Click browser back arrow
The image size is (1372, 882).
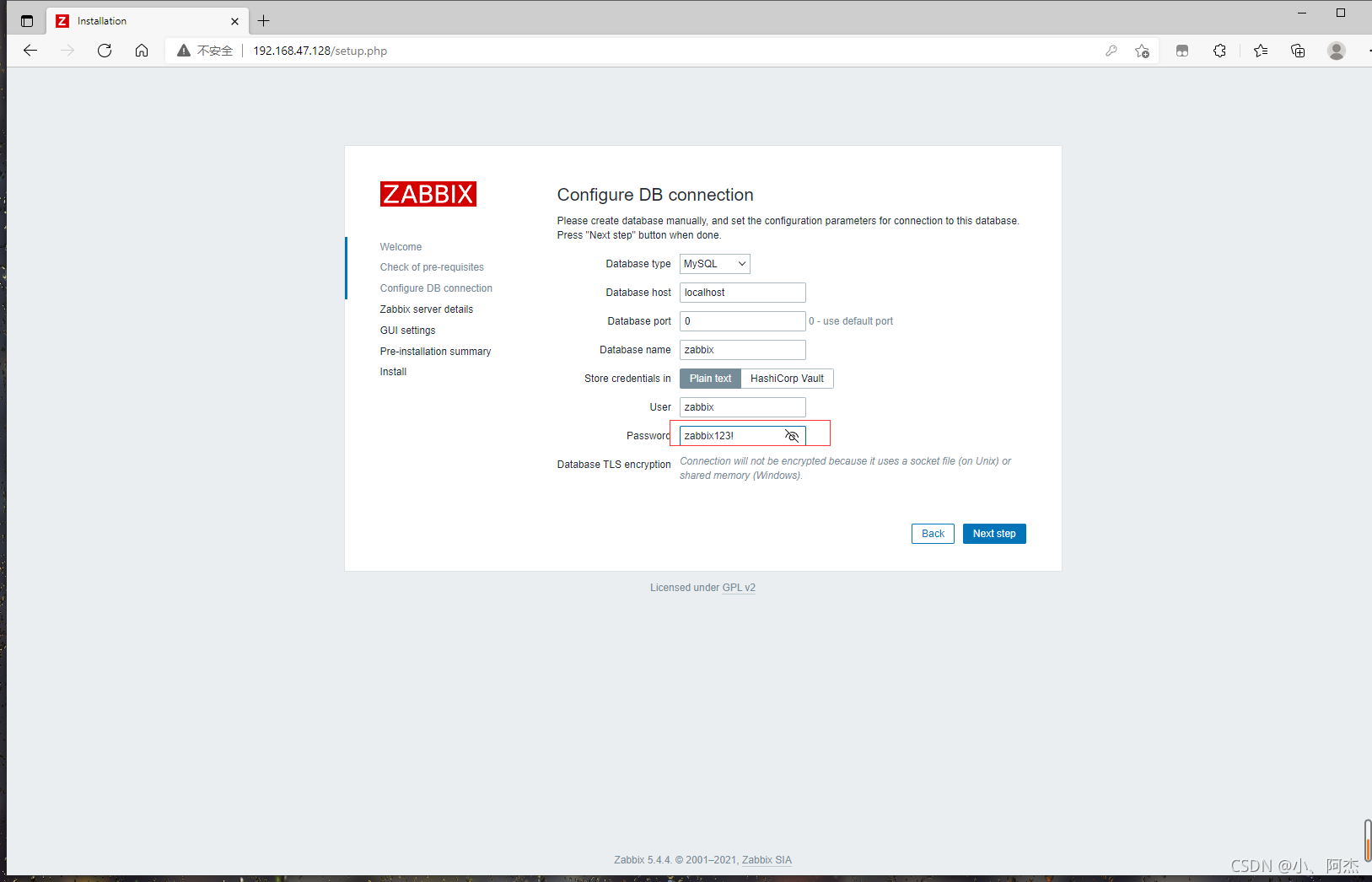coord(30,51)
